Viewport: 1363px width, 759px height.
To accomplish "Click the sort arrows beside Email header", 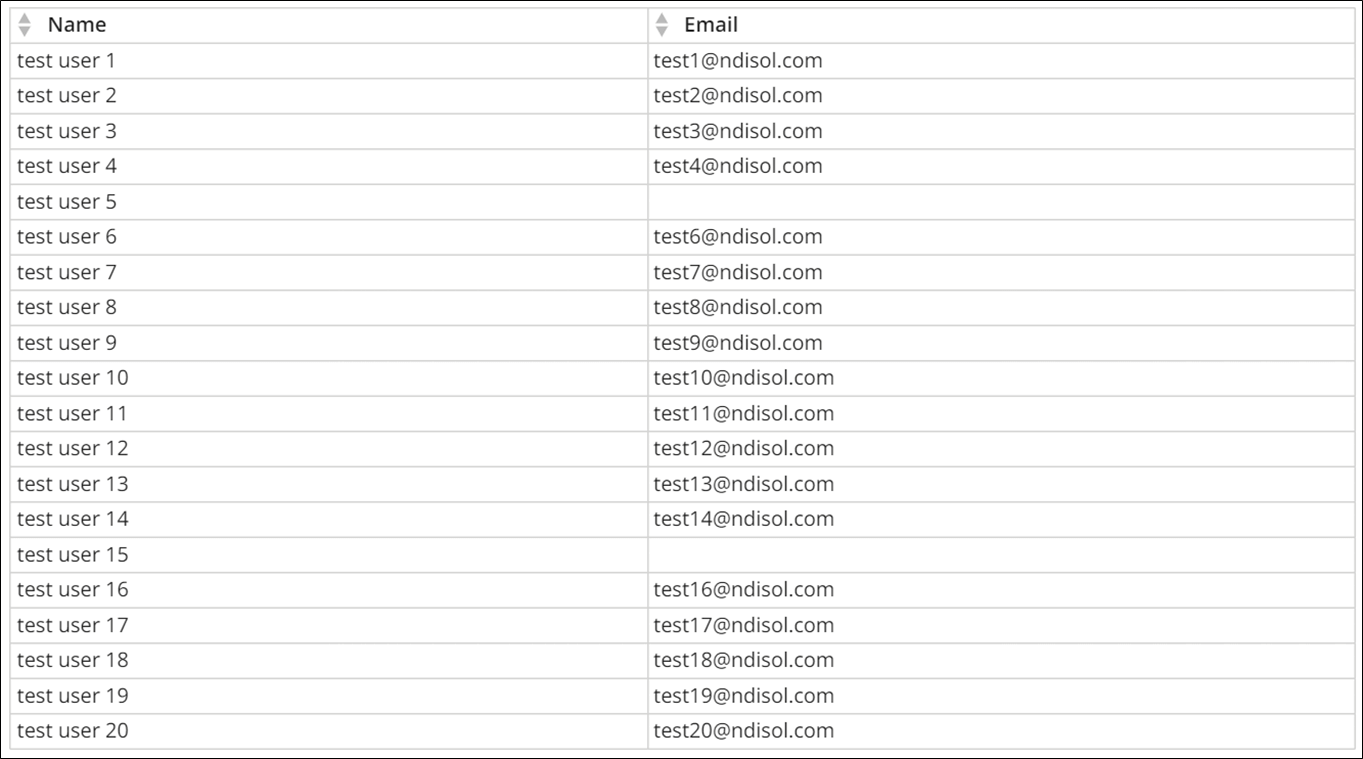I will coord(661,25).
